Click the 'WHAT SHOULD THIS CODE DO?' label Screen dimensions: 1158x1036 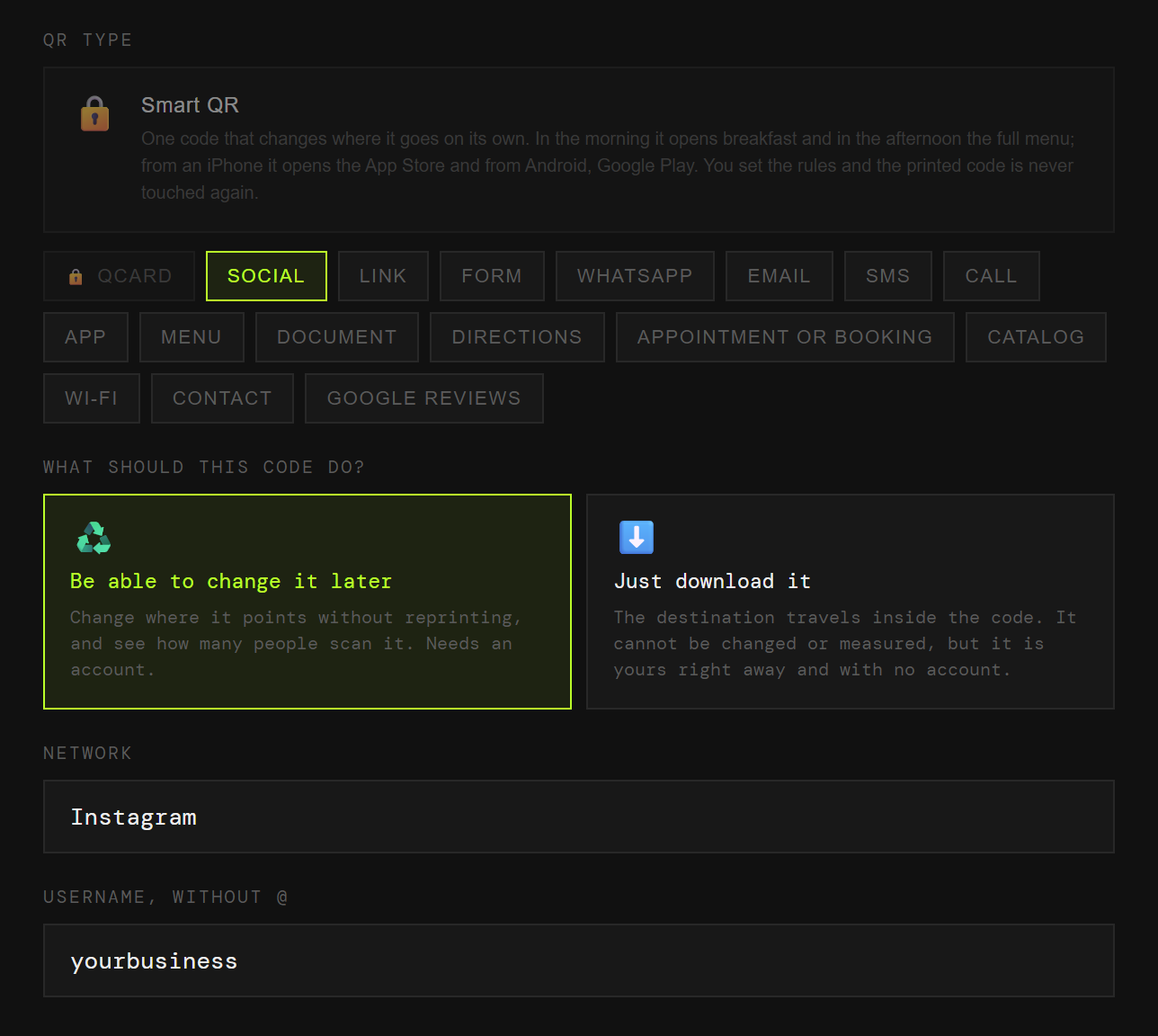204,468
